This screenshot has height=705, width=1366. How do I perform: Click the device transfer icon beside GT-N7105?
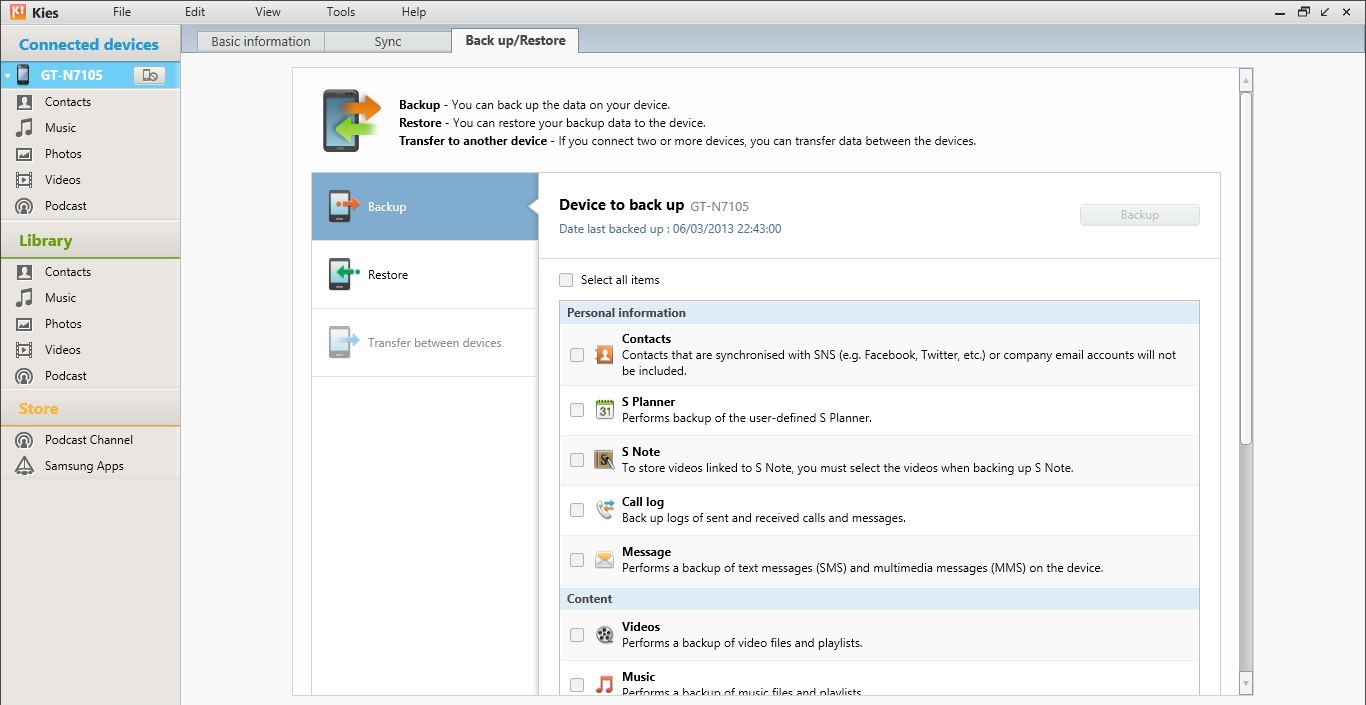point(149,75)
